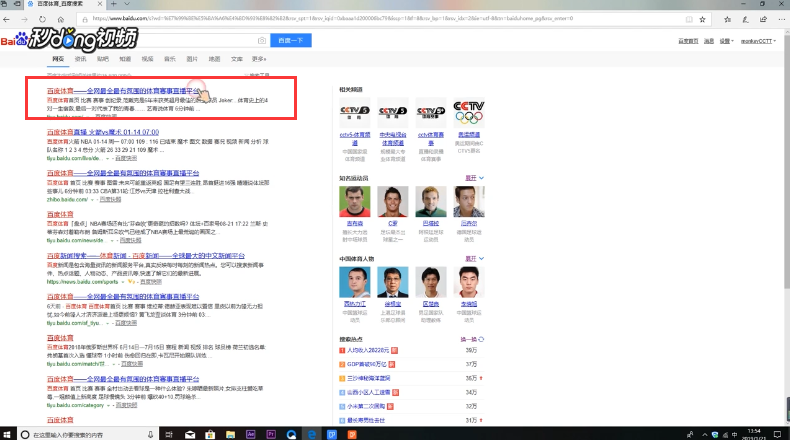The width and height of the screenshot is (790, 440).
Task: Click the 百度一下 search button
Action: pyautogui.click(x=291, y=40)
